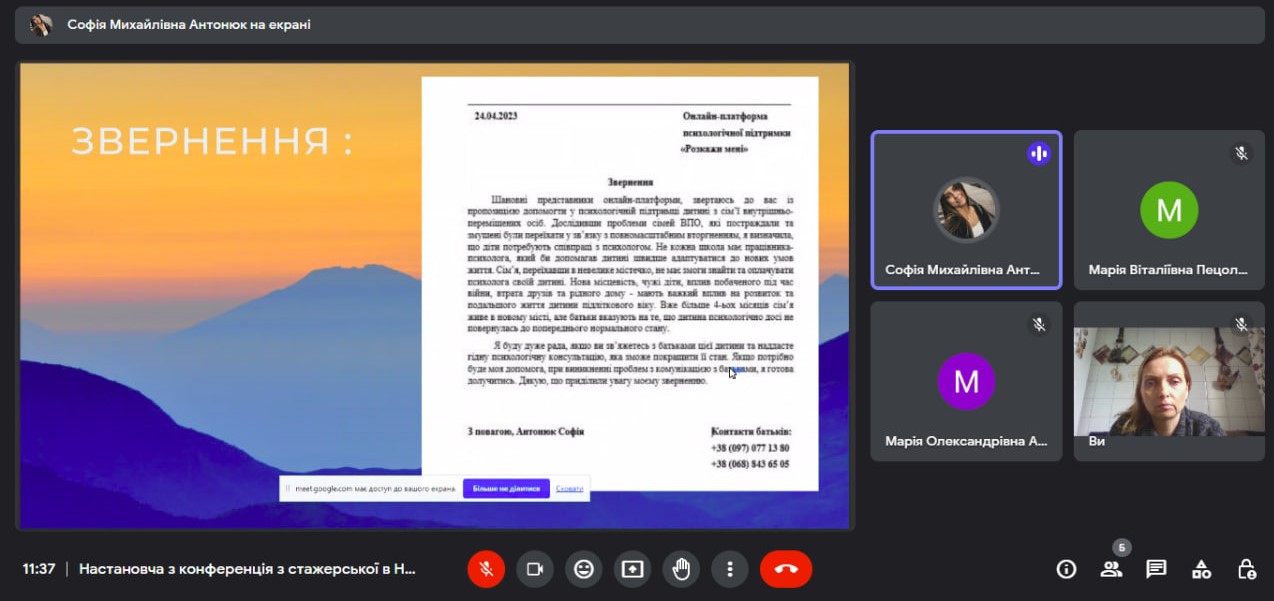Image resolution: width=1274 pixels, height=601 pixels.
Task: Click Софія's round profile photo
Action: 966,209
